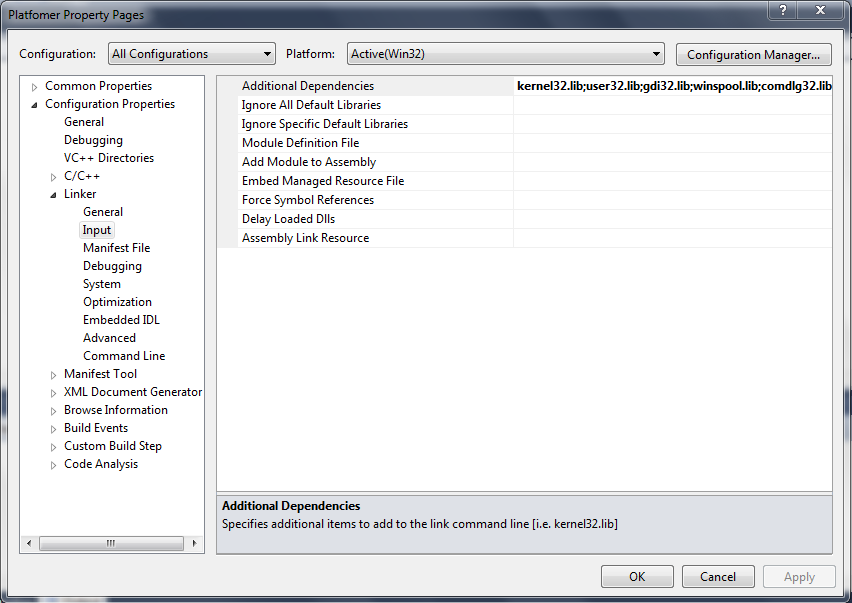Select VC++ Directories in tree
Image resolution: width=852 pixels, height=603 pixels.
108,158
